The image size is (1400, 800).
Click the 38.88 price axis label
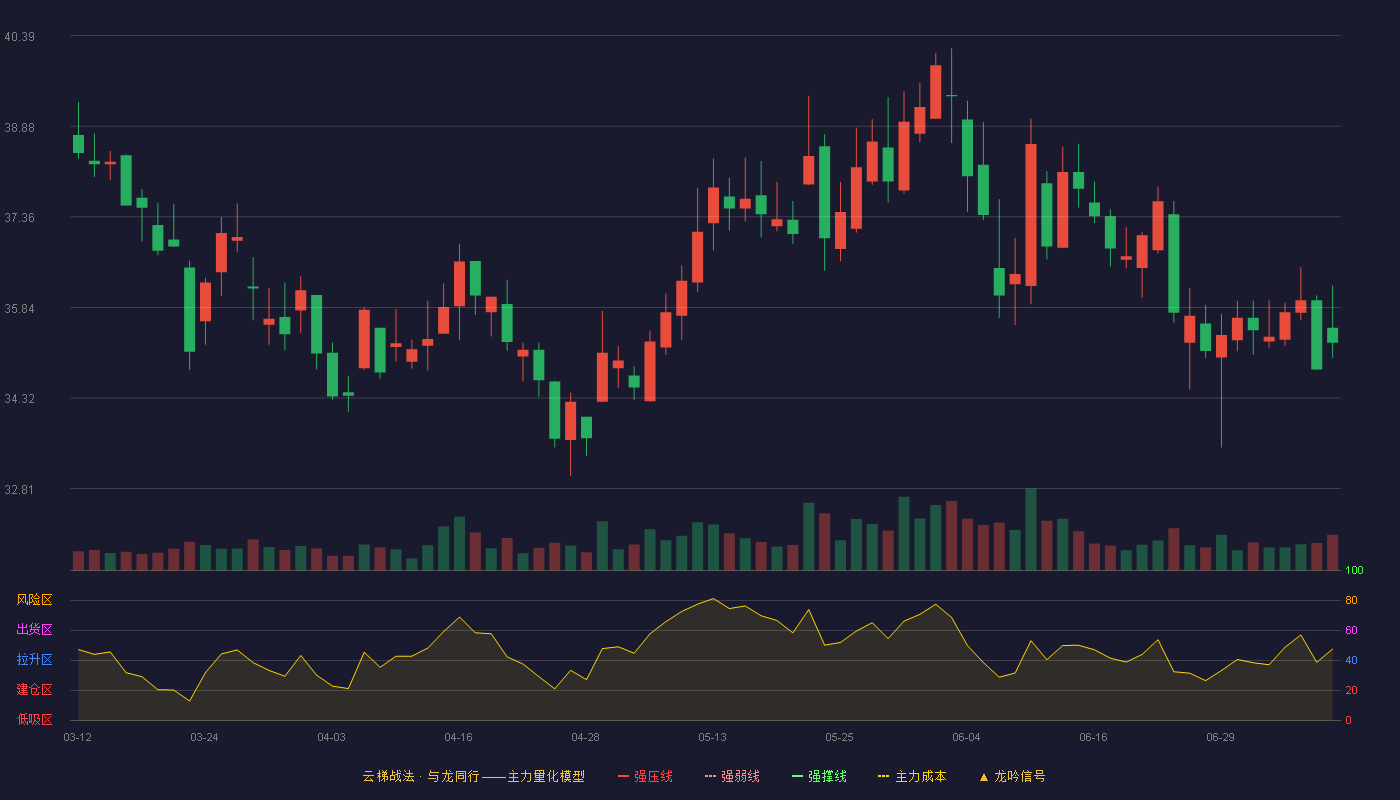[x=19, y=127]
